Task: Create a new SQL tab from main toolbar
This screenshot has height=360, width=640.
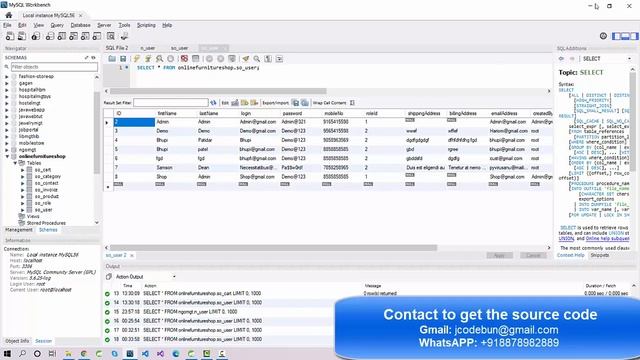Action: pos(10,36)
